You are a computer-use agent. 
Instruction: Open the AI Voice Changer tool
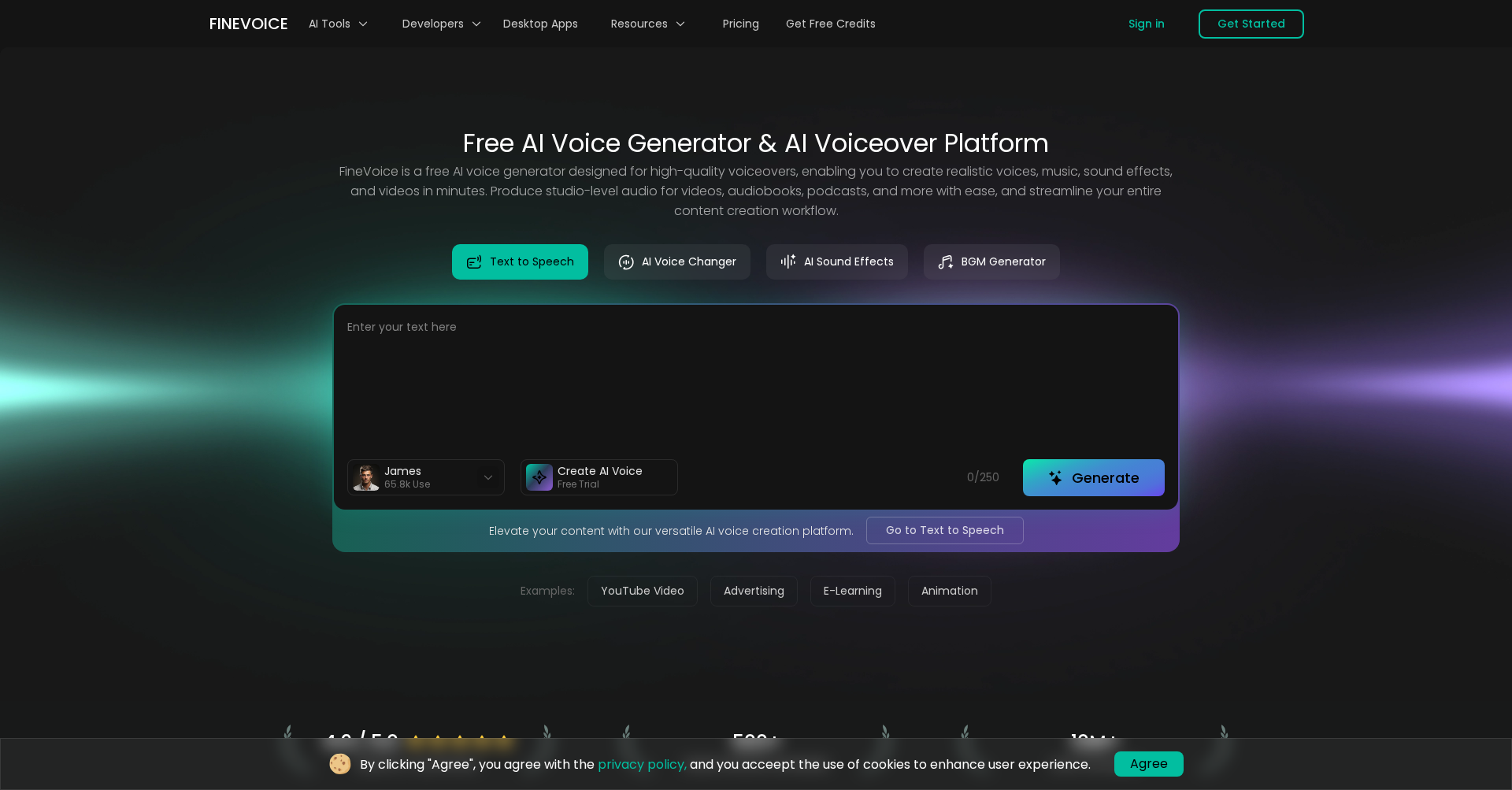point(676,261)
